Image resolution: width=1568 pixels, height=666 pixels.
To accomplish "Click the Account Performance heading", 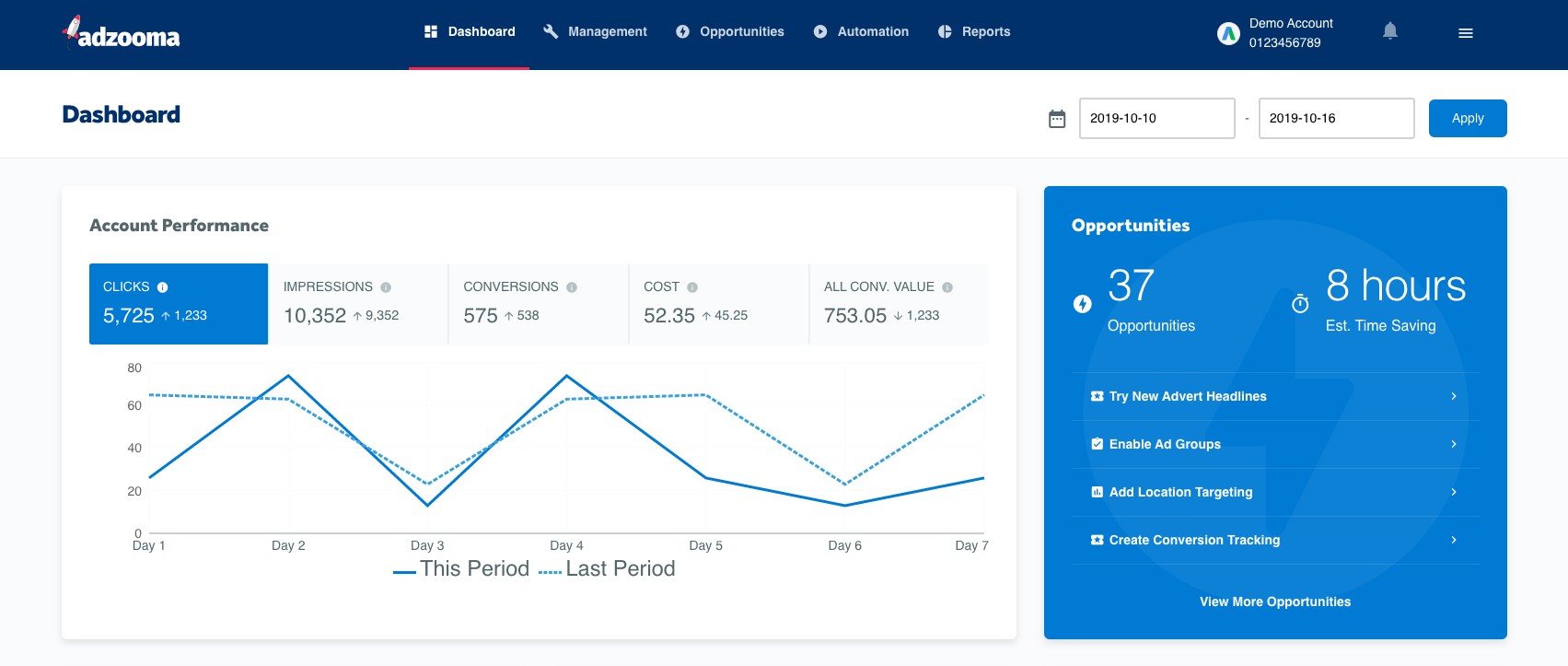I will tap(179, 226).
